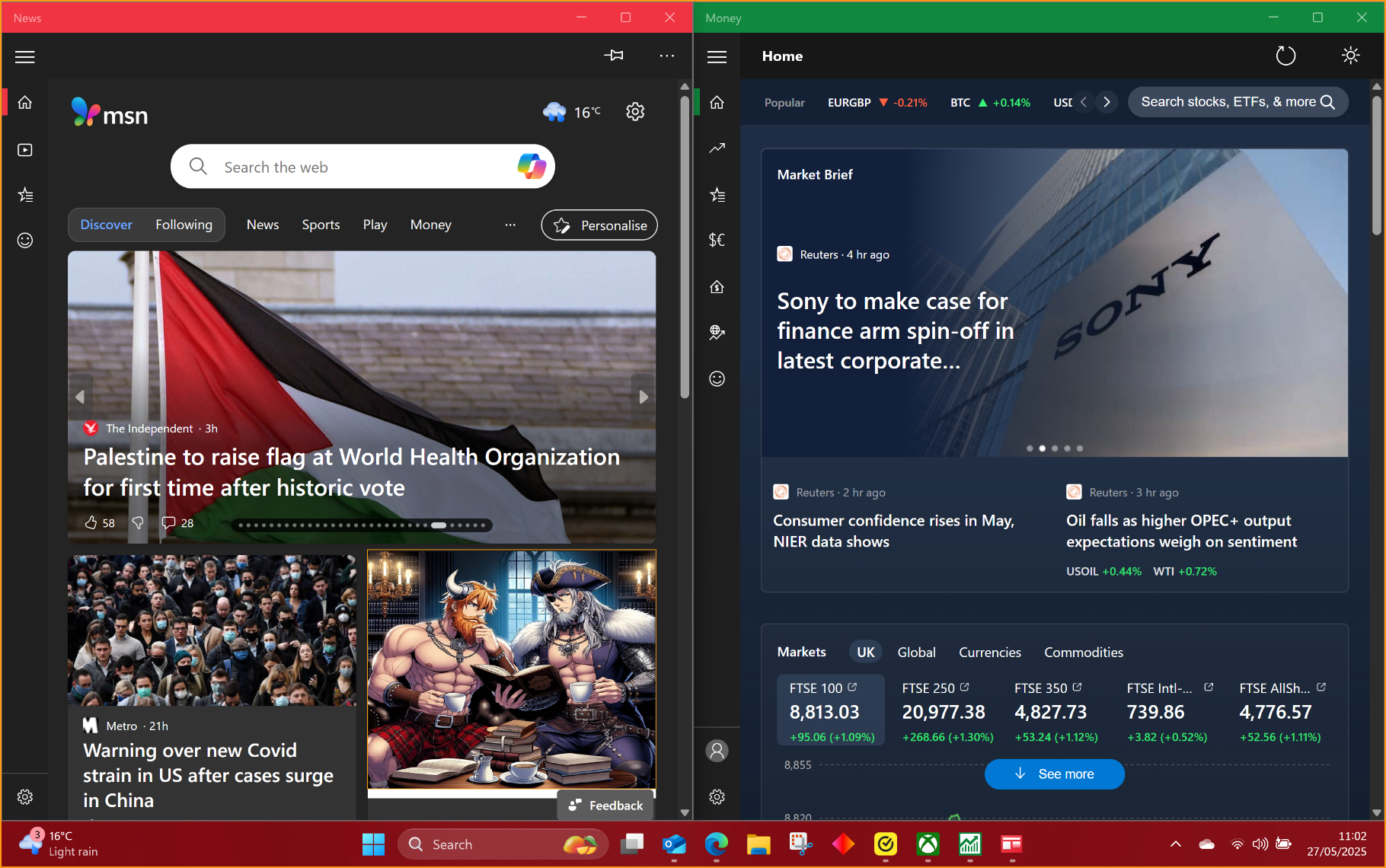Open News window more options ellipsis
The height and width of the screenshot is (868, 1386).
667,56
